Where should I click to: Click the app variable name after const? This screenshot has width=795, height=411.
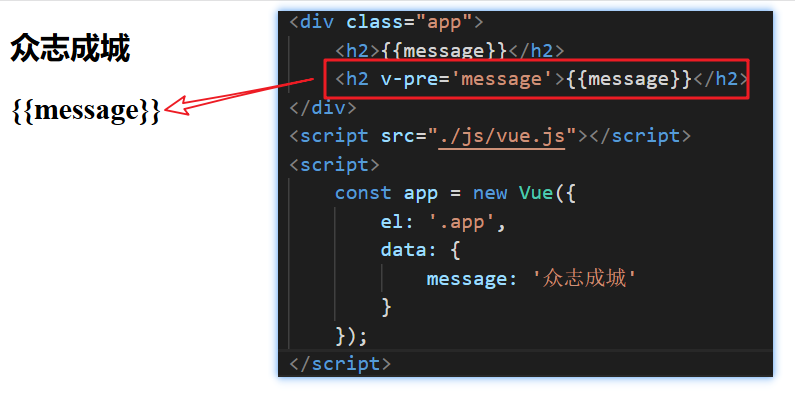click(x=420, y=195)
